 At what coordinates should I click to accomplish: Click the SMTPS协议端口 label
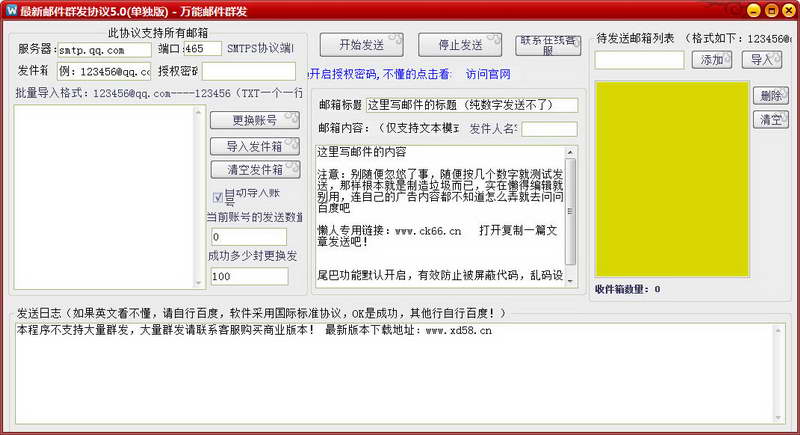[x=260, y=48]
